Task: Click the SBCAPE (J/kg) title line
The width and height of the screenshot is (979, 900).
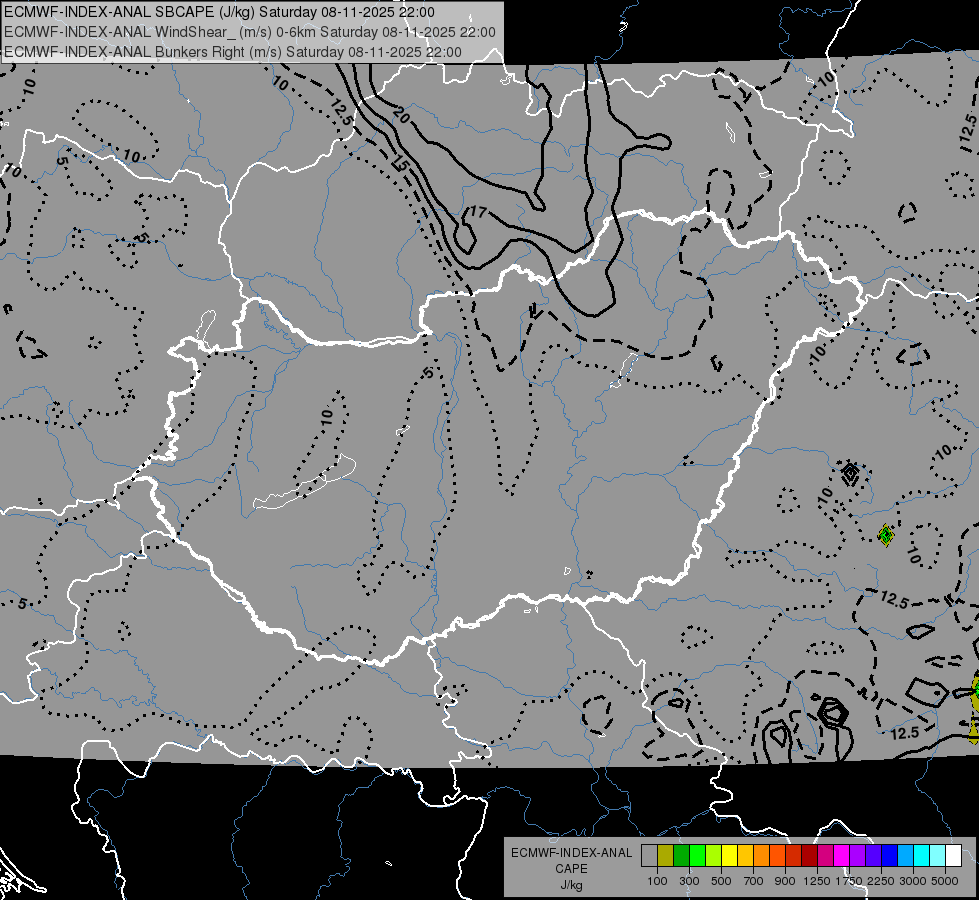Action: [x=219, y=12]
